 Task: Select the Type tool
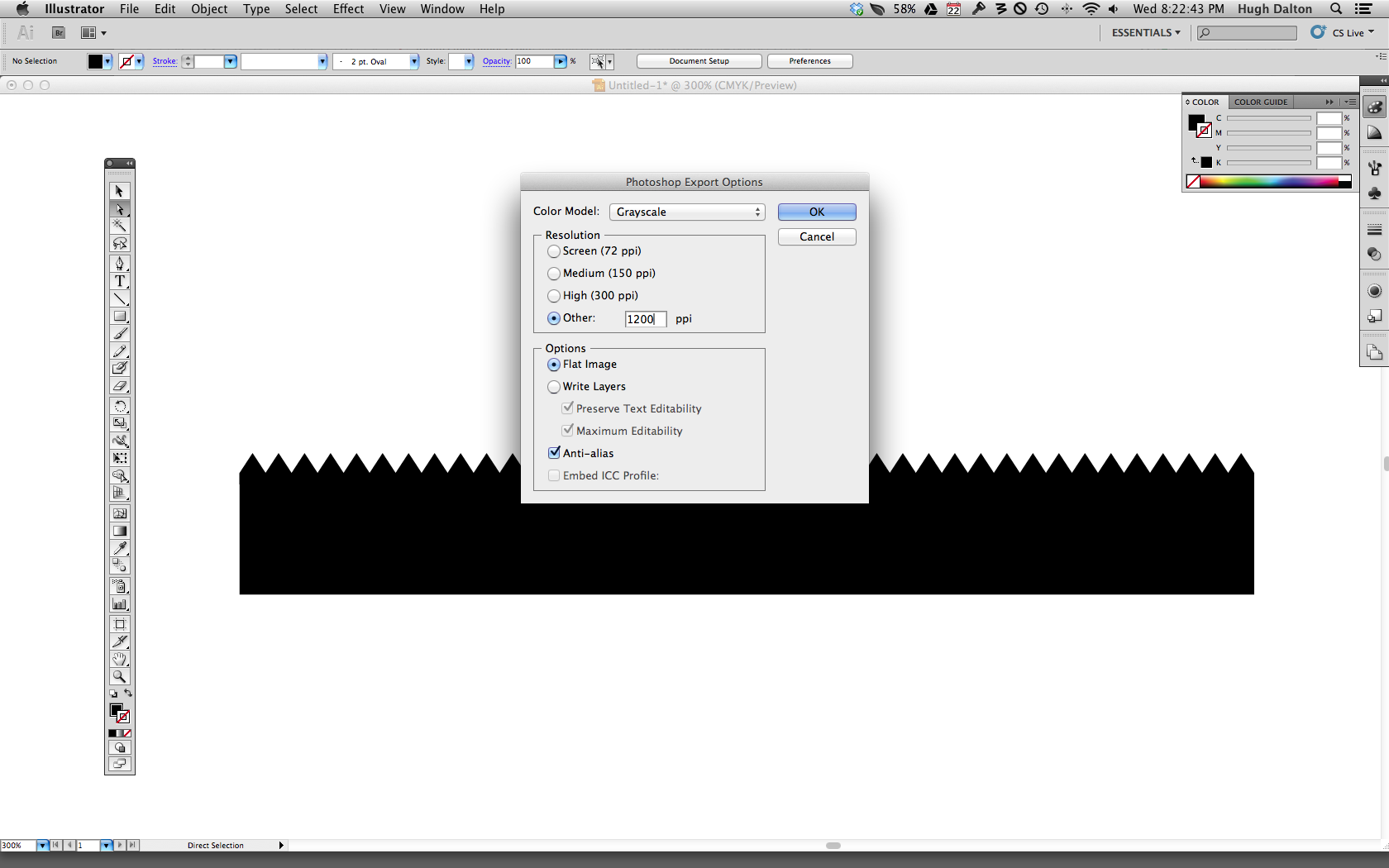[120, 281]
